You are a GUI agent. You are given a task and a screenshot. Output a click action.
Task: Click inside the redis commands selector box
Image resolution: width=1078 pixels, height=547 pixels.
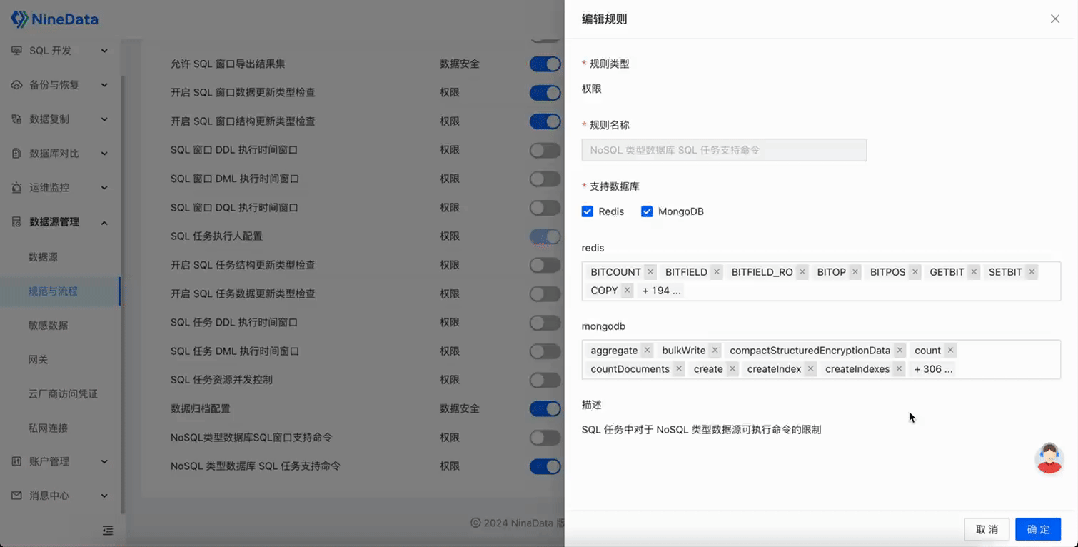pos(821,281)
